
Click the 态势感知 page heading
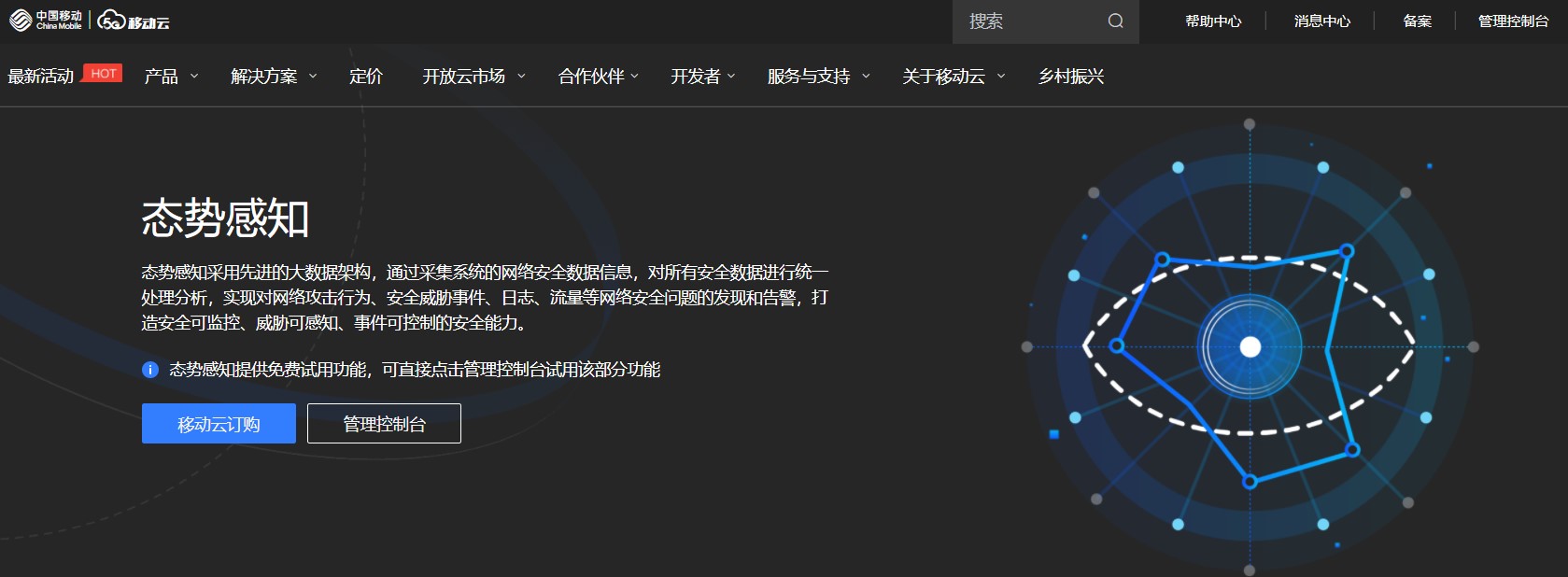[225, 218]
